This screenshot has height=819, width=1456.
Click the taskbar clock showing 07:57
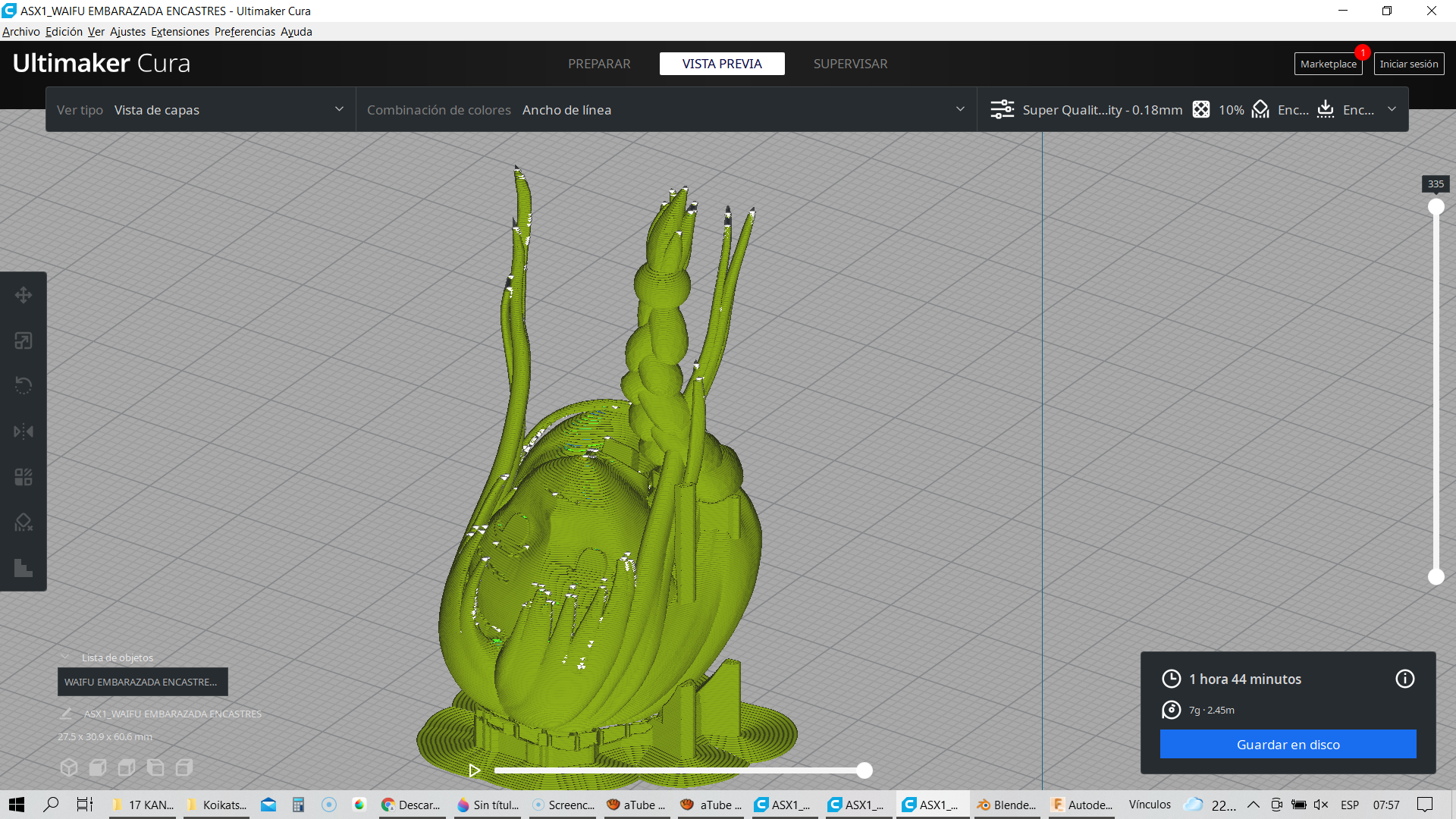tap(1386, 805)
